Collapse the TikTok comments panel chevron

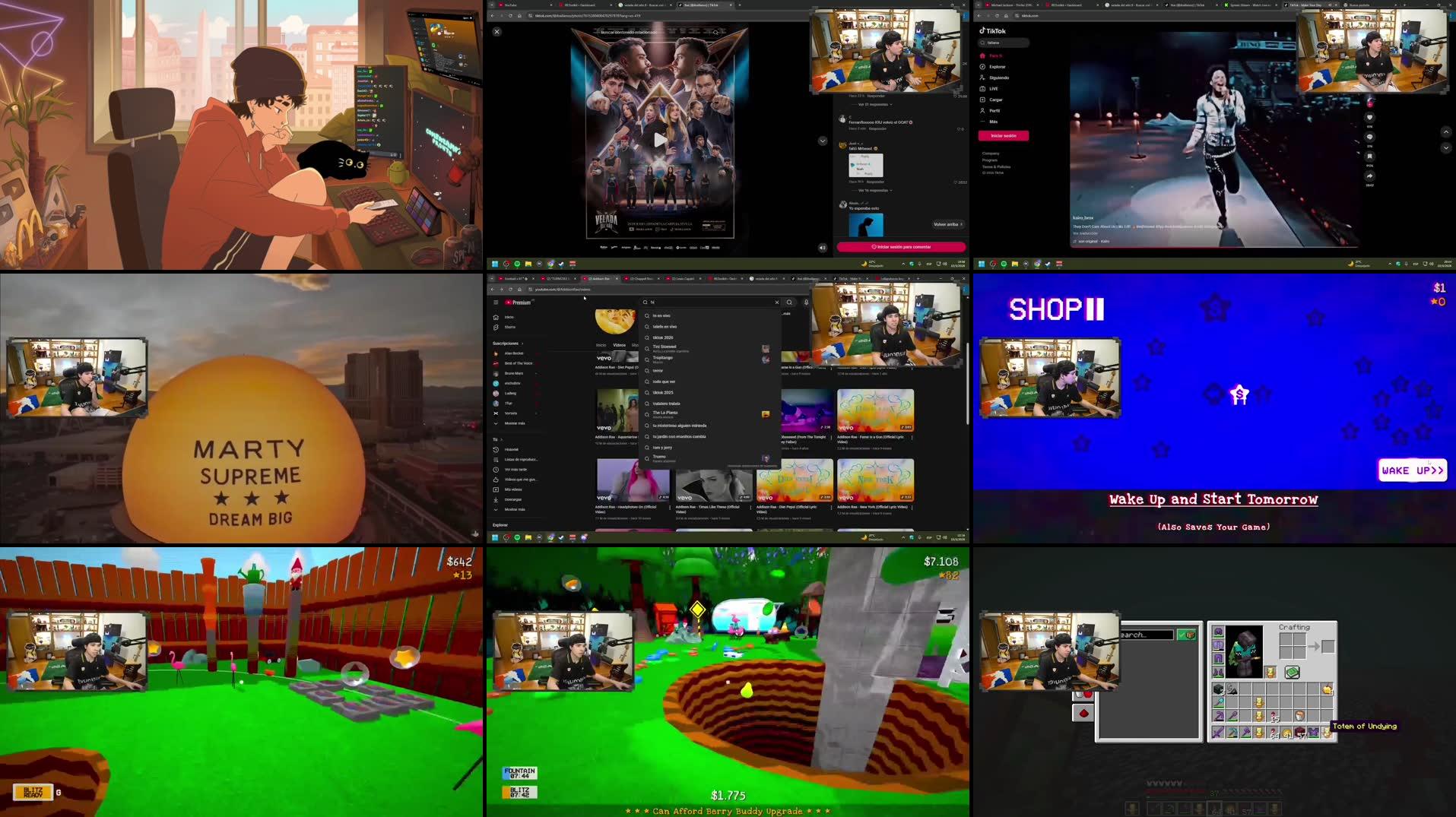coord(823,141)
